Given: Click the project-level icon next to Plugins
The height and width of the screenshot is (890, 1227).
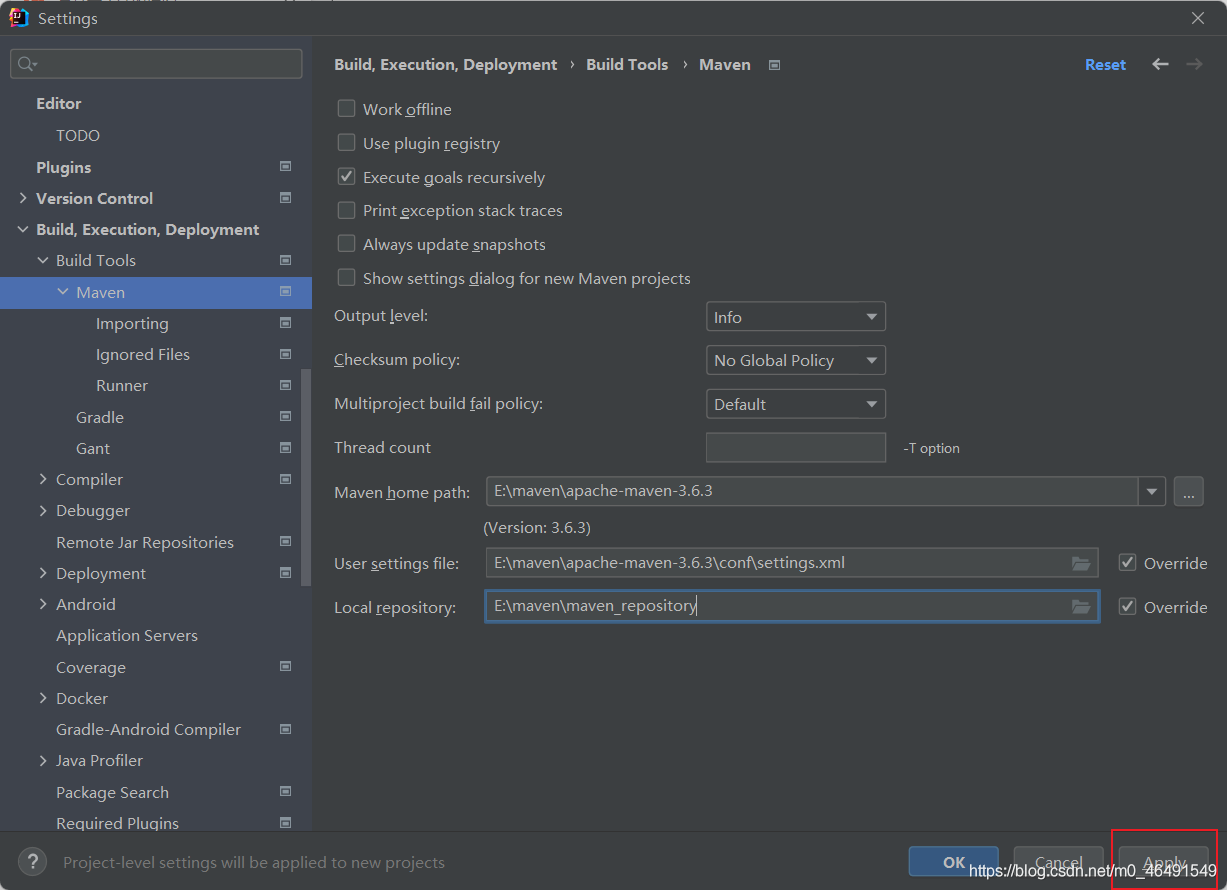Looking at the screenshot, I should tap(286, 167).
